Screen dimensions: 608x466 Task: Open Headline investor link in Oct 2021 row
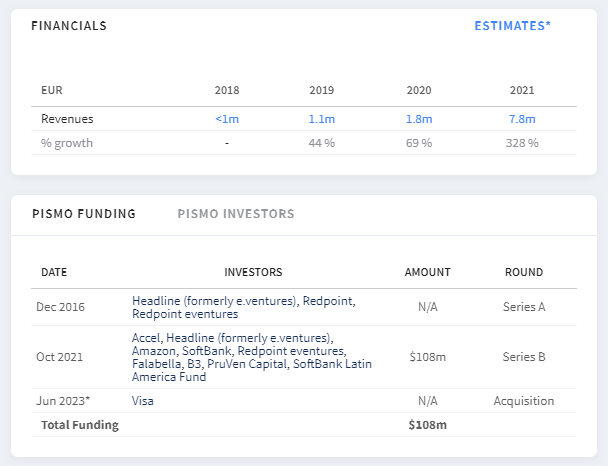tap(249, 338)
